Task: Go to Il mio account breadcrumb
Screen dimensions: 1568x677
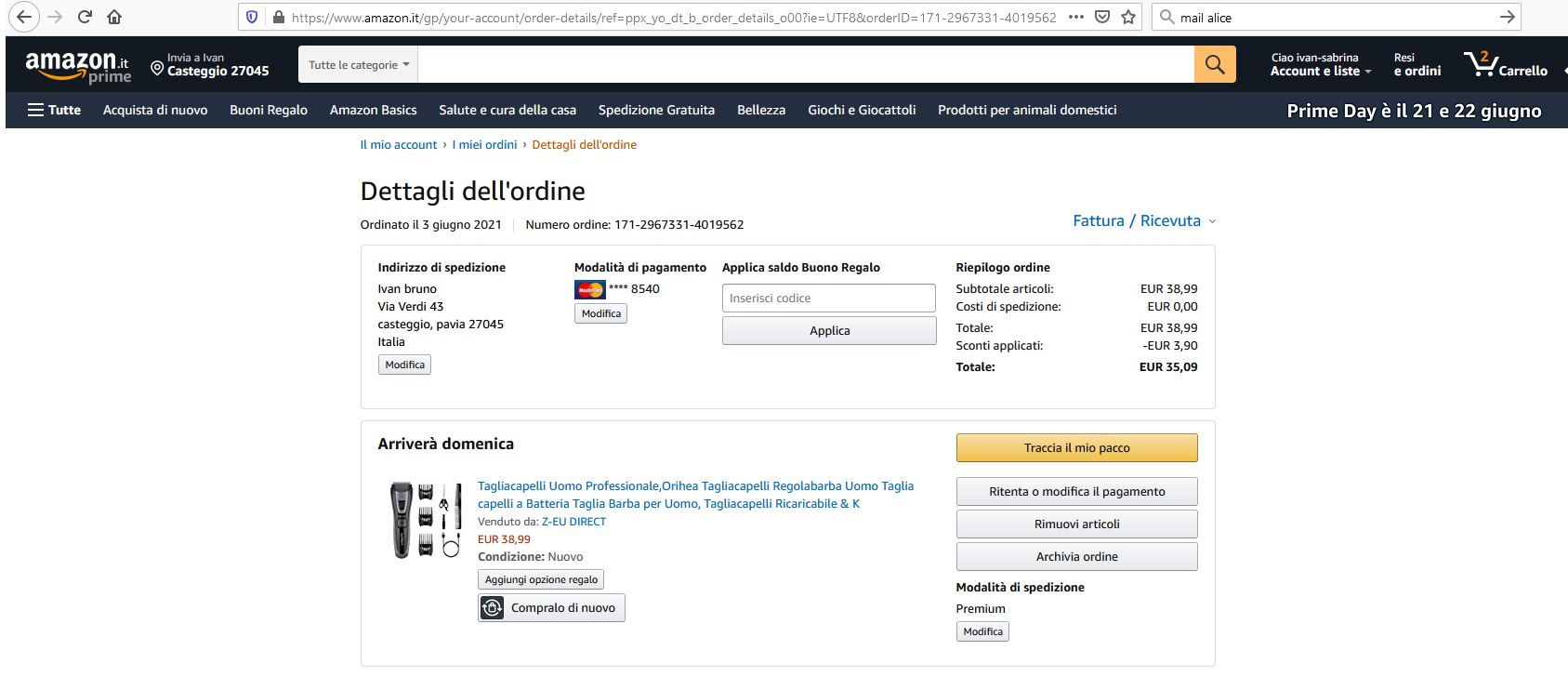Action: (399, 144)
